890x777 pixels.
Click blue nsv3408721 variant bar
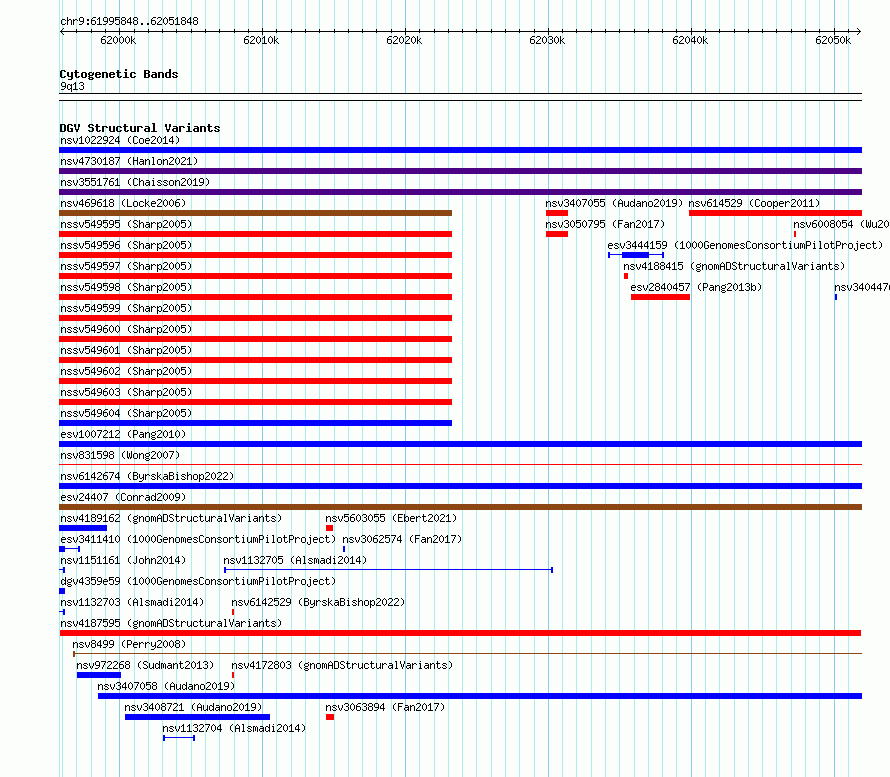point(198,717)
